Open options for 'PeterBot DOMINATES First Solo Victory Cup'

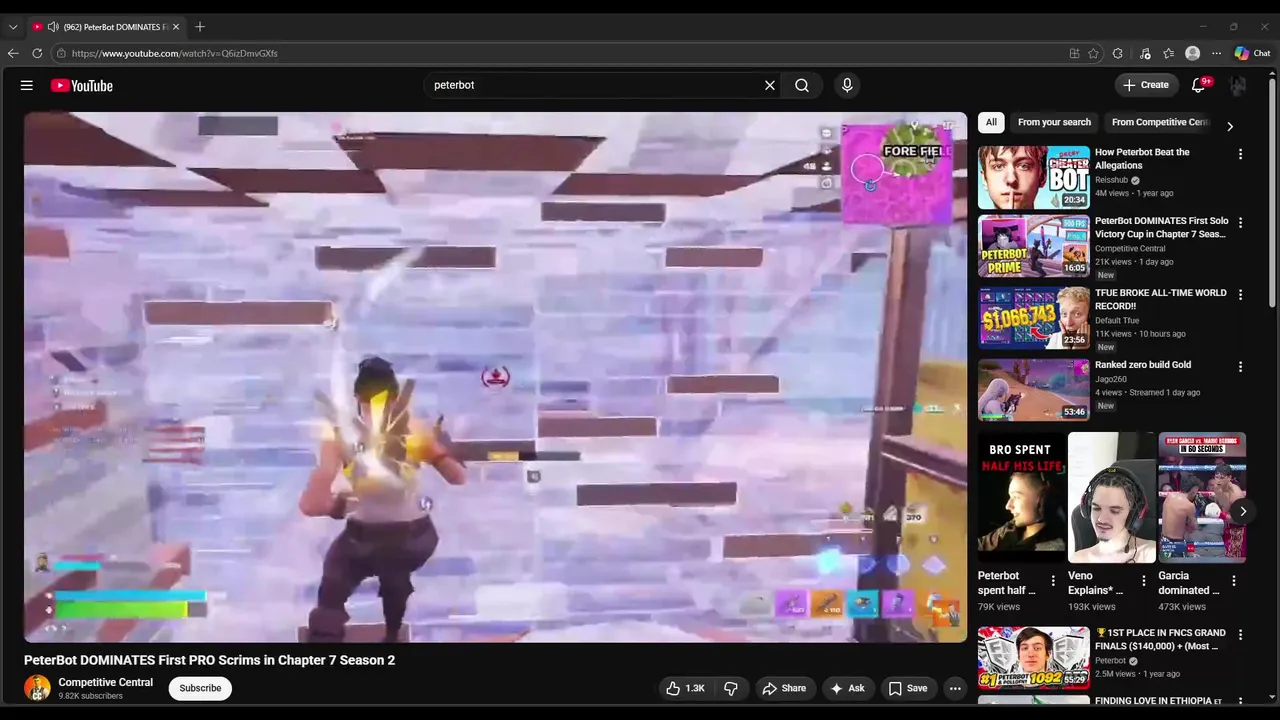click(1240, 223)
